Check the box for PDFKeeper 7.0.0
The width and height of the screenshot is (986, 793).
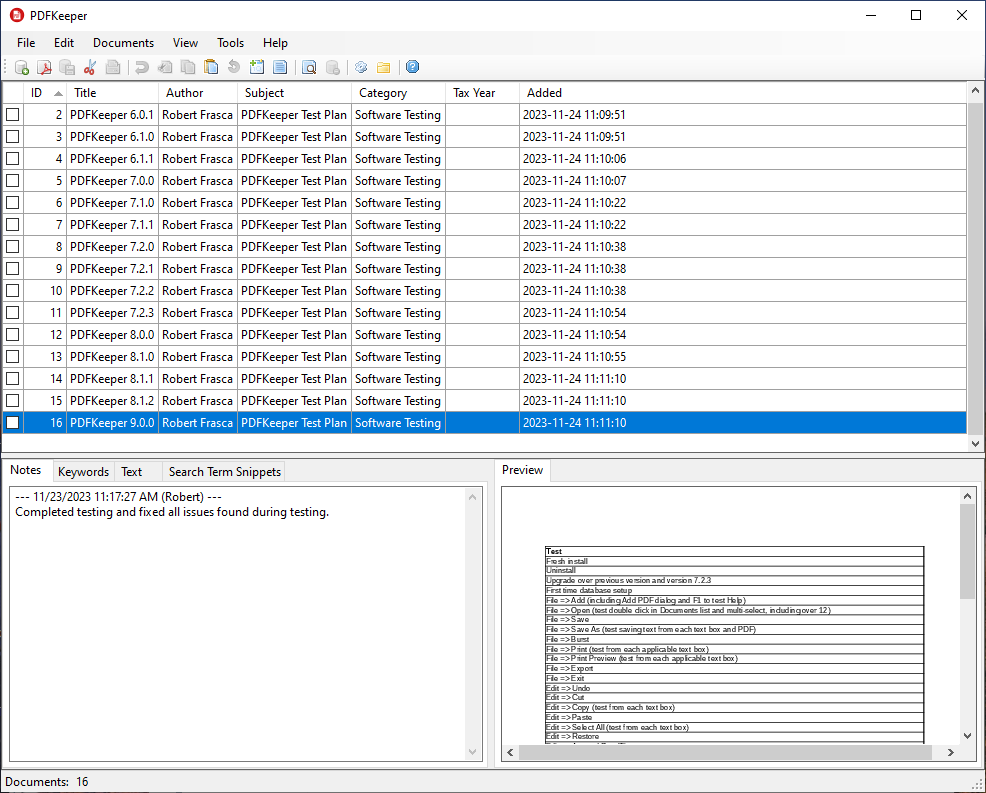coord(13,180)
